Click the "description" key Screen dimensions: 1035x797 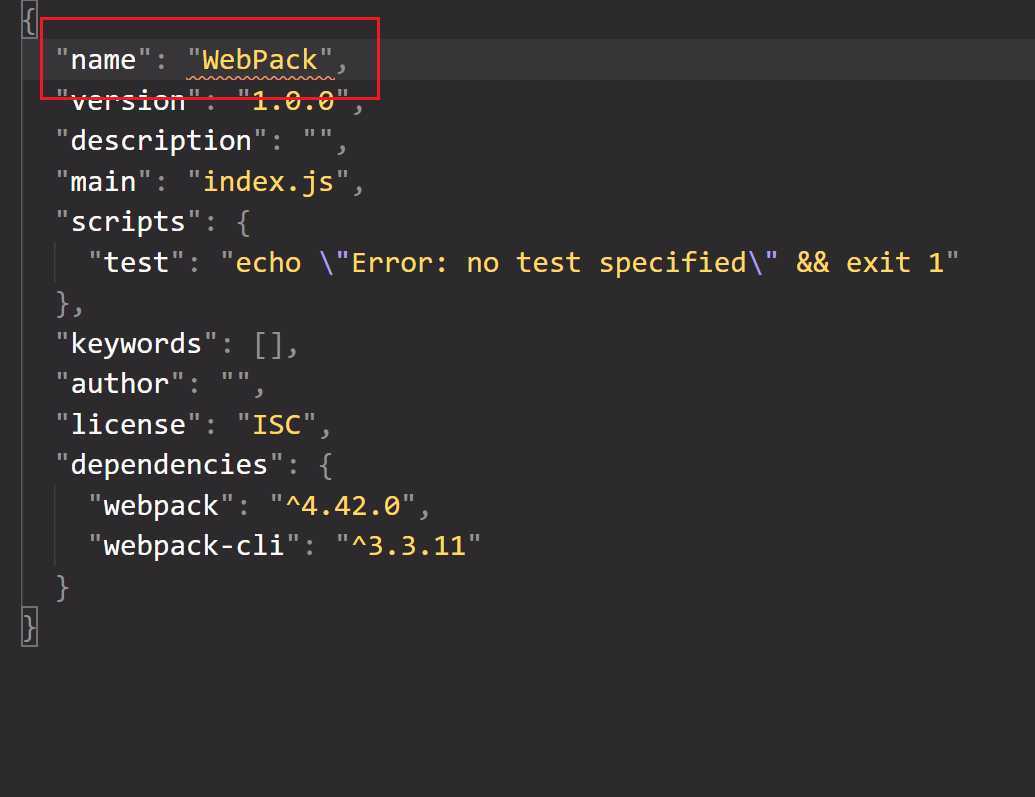tap(160, 141)
